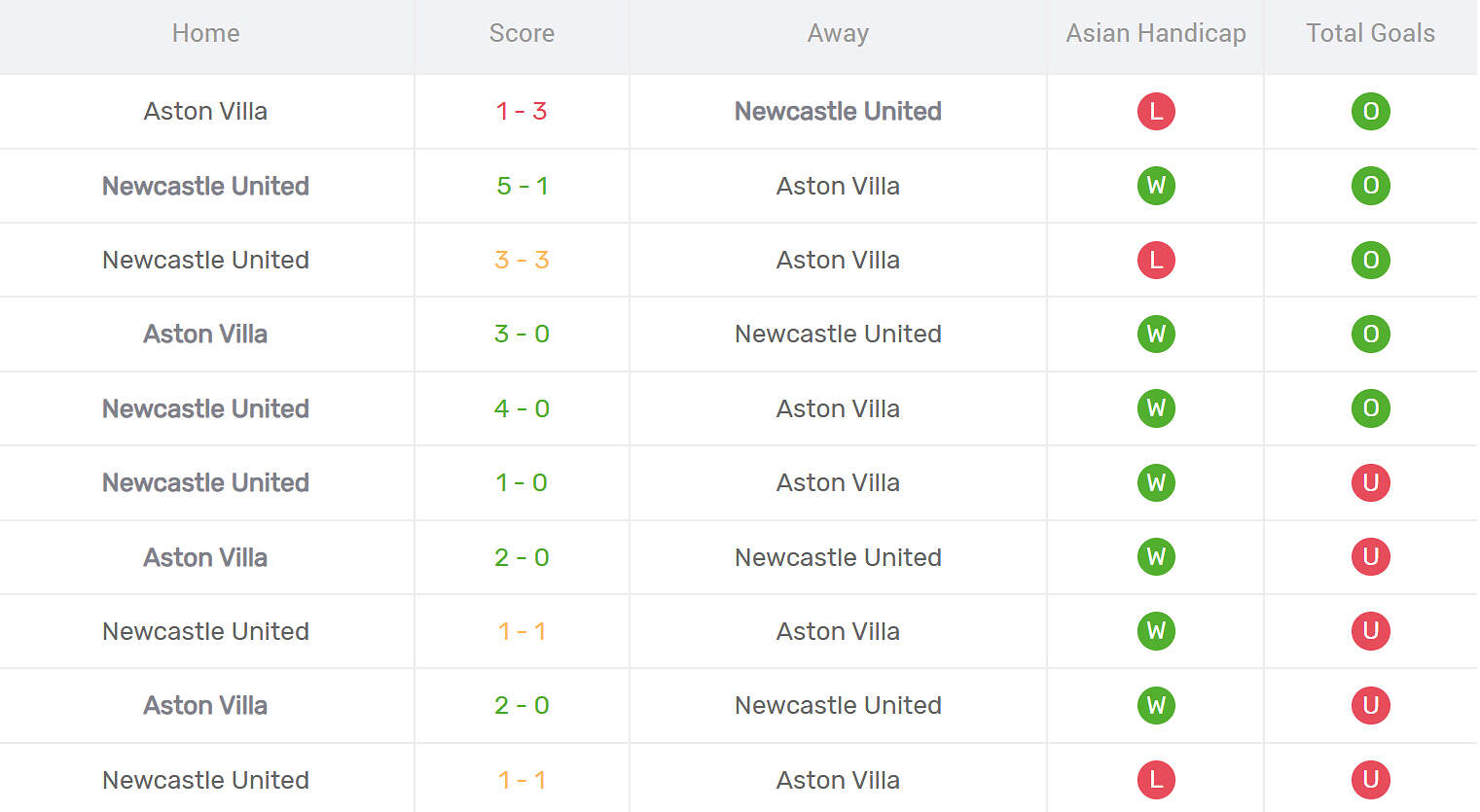The height and width of the screenshot is (812, 1480).
Task: Click the red U total goals badge in 1 - 0 row
Action: 1370,483
